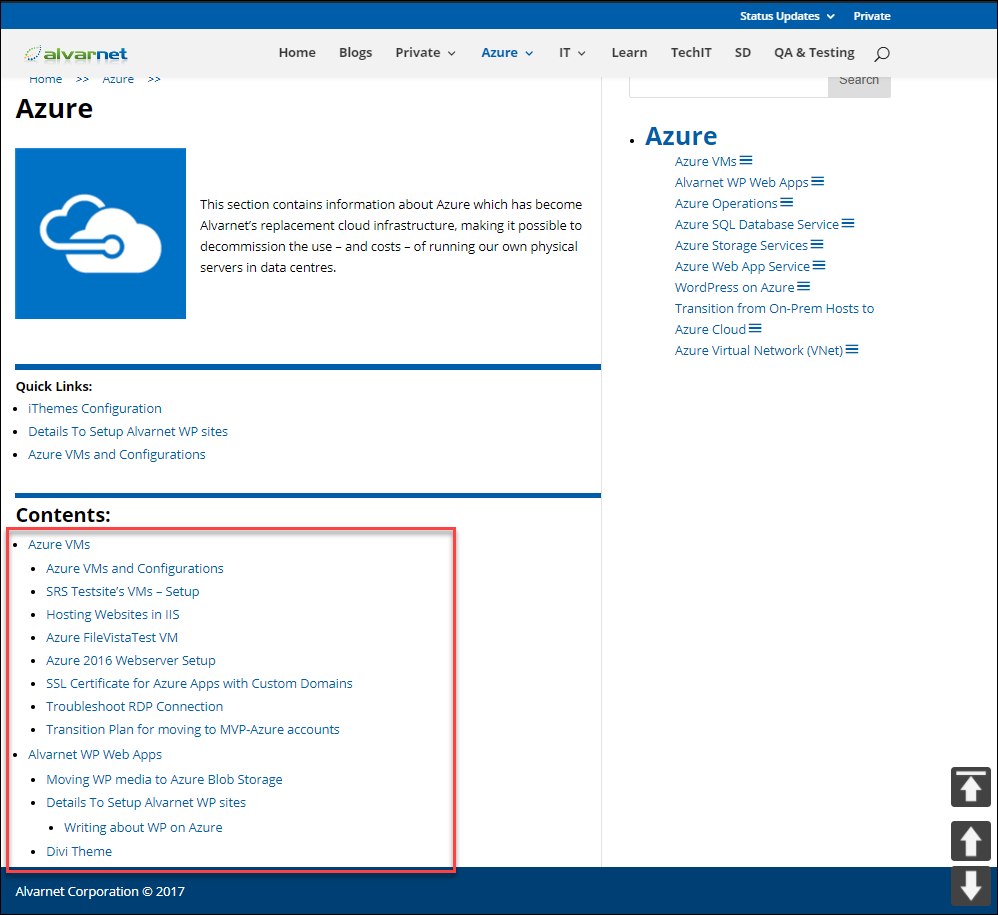This screenshot has width=998, height=915.
Task: Open iThemes Configuration quick link
Action: [x=95, y=409]
